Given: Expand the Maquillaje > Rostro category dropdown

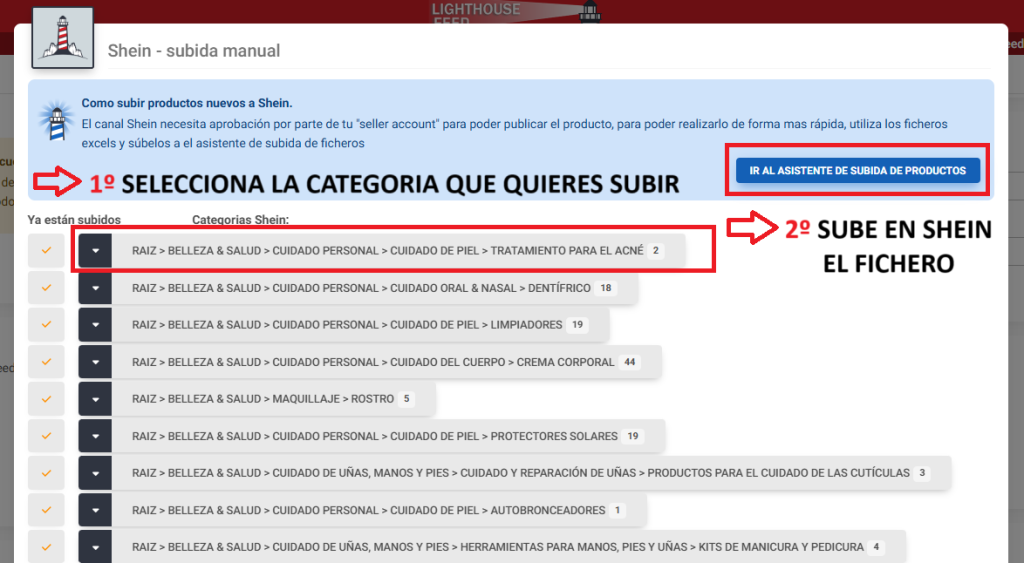Looking at the screenshot, I should tap(95, 399).
